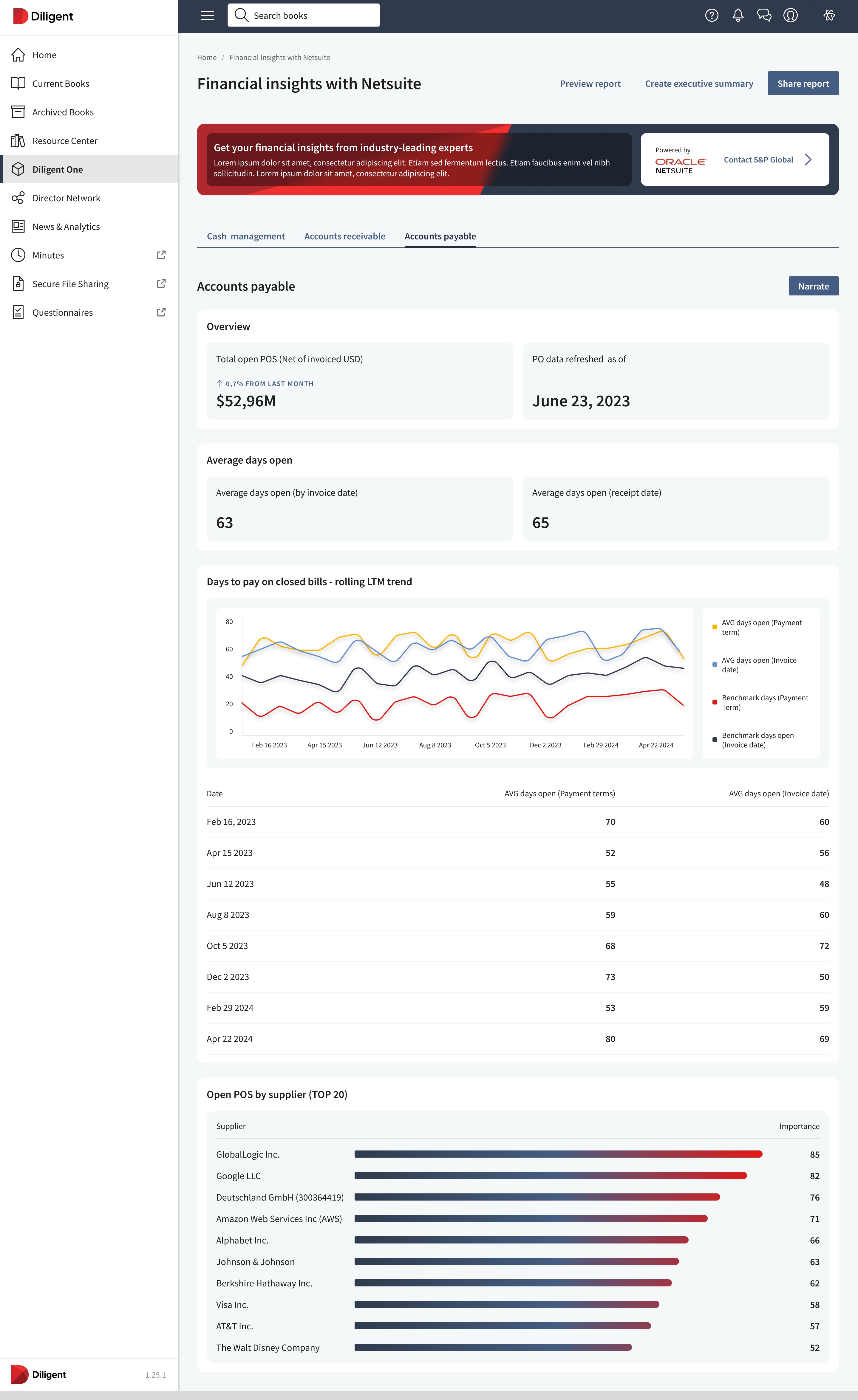The height and width of the screenshot is (1400, 858).
Task: Open Secure File Sharing external link icon
Action: [x=161, y=284]
